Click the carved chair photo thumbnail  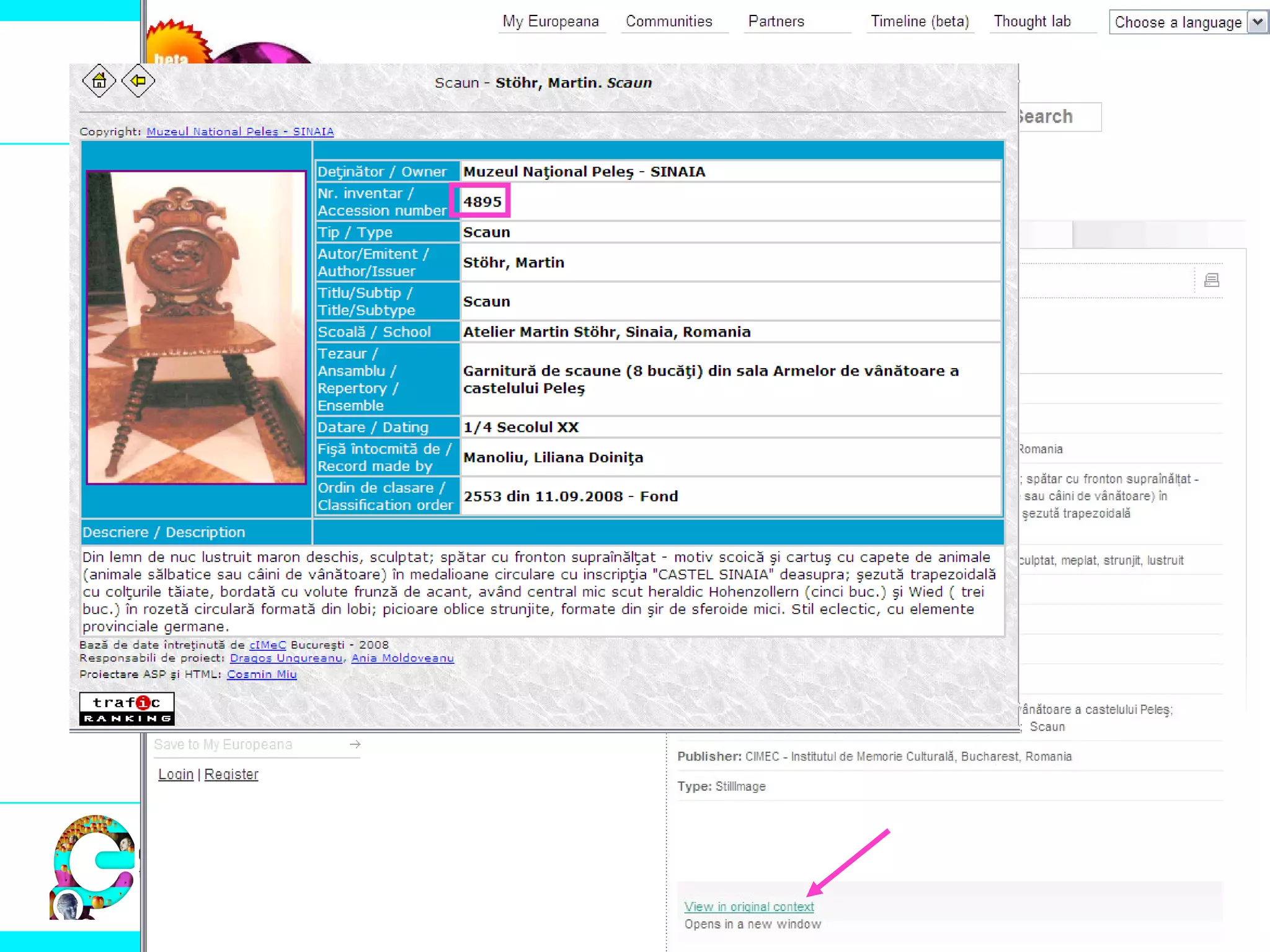(x=196, y=327)
